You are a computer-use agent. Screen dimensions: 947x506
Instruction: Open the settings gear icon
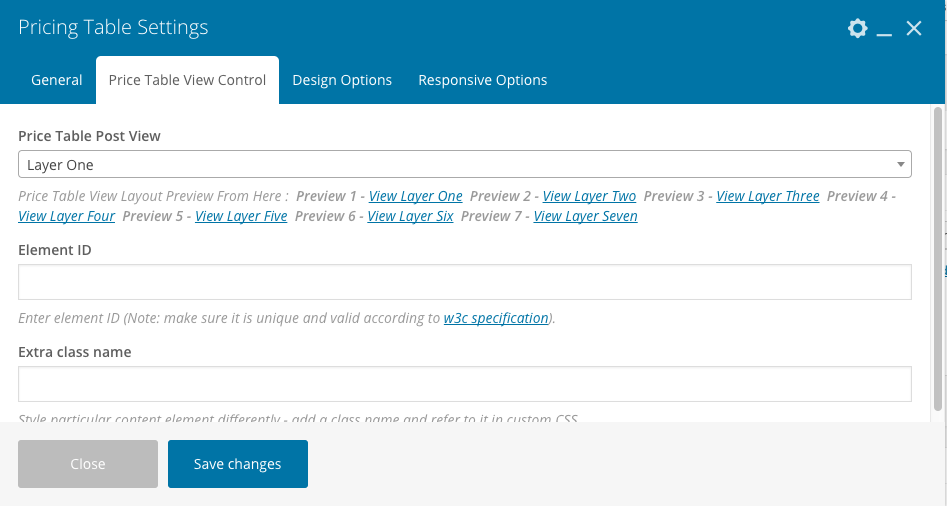point(857,28)
